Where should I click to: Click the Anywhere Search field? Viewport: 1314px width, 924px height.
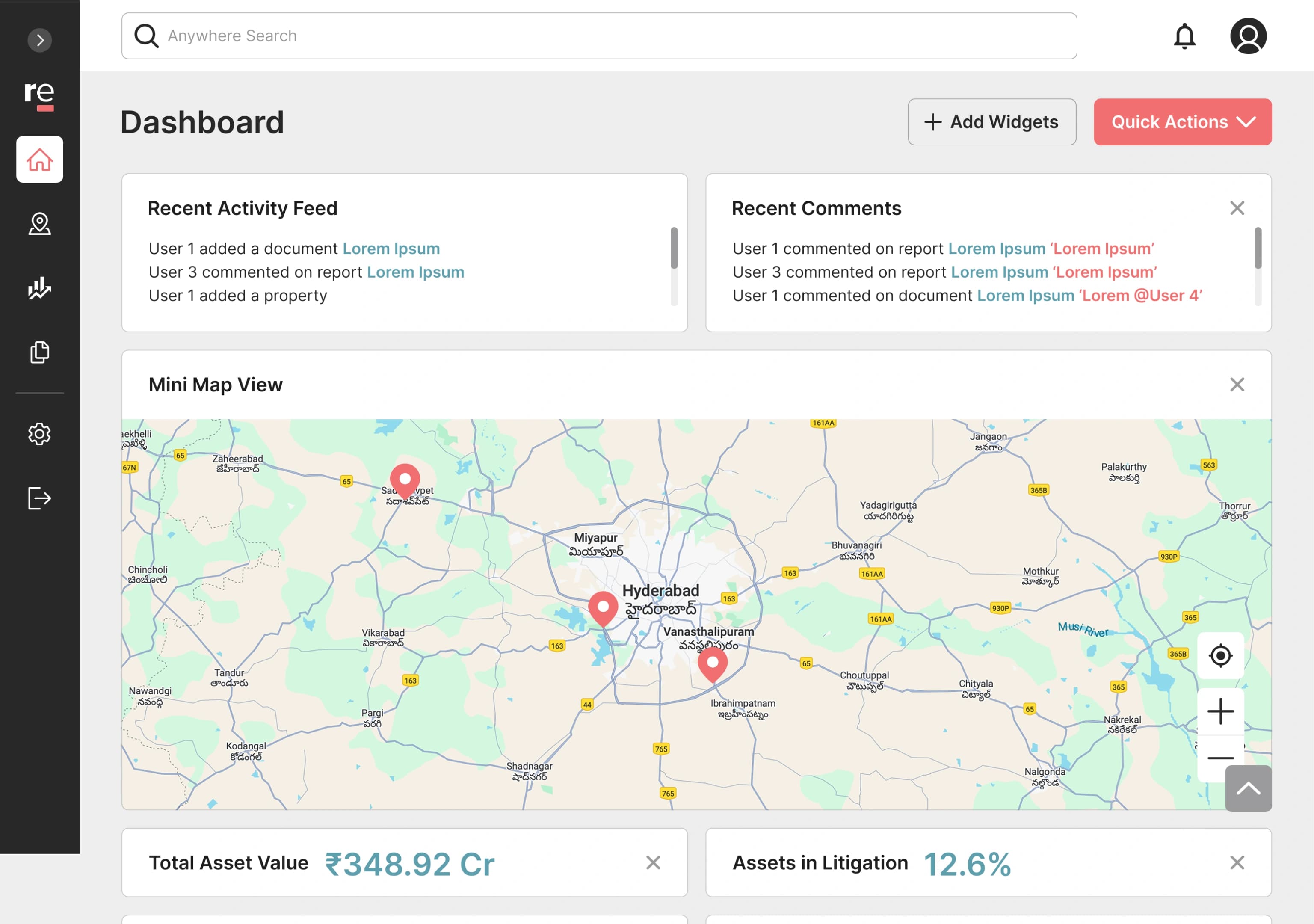[x=599, y=36]
